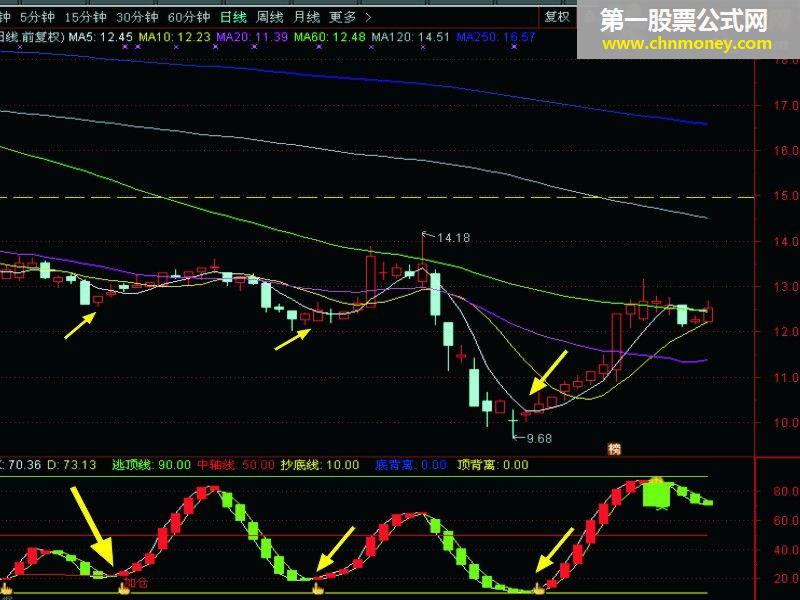The image size is (800, 600).
Task: Click the 榜 ranking icon on chart
Action: click(x=615, y=449)
